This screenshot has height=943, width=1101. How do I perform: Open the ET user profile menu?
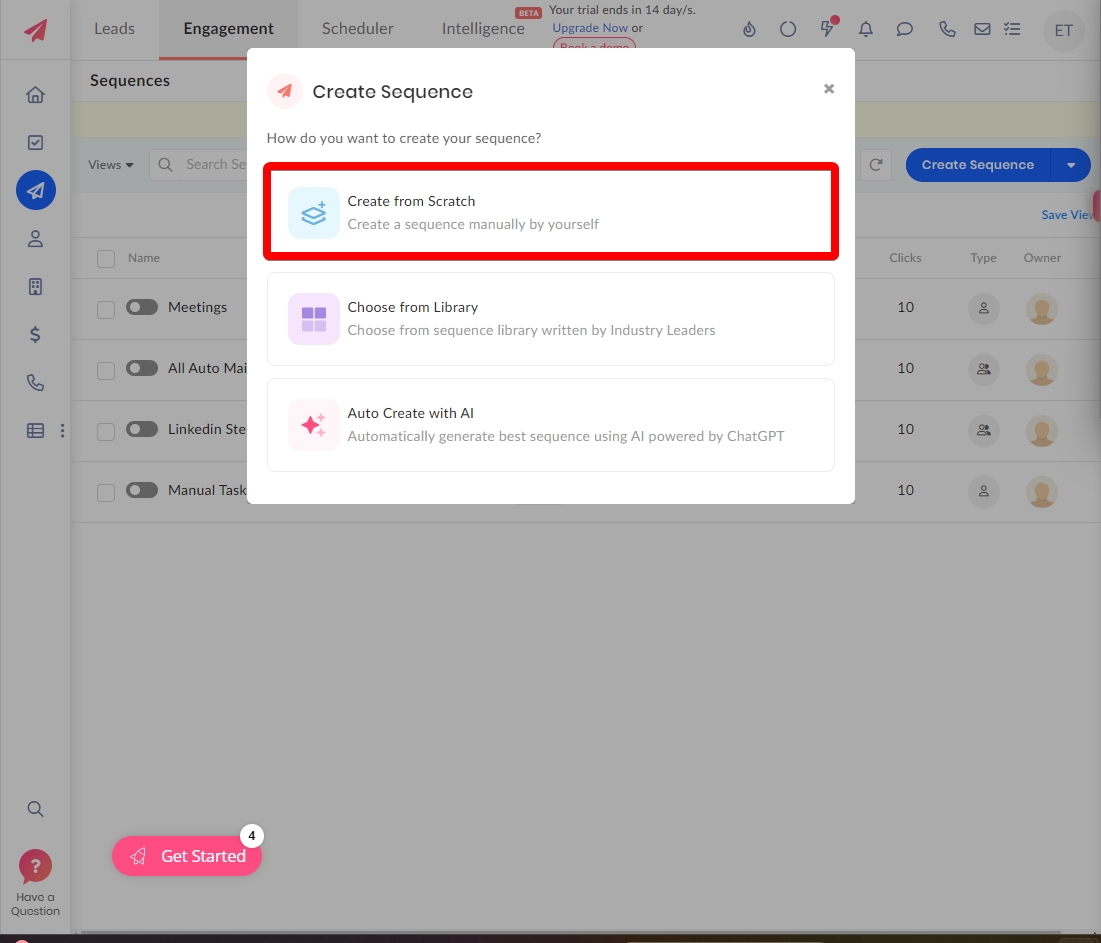[1063, 30]
